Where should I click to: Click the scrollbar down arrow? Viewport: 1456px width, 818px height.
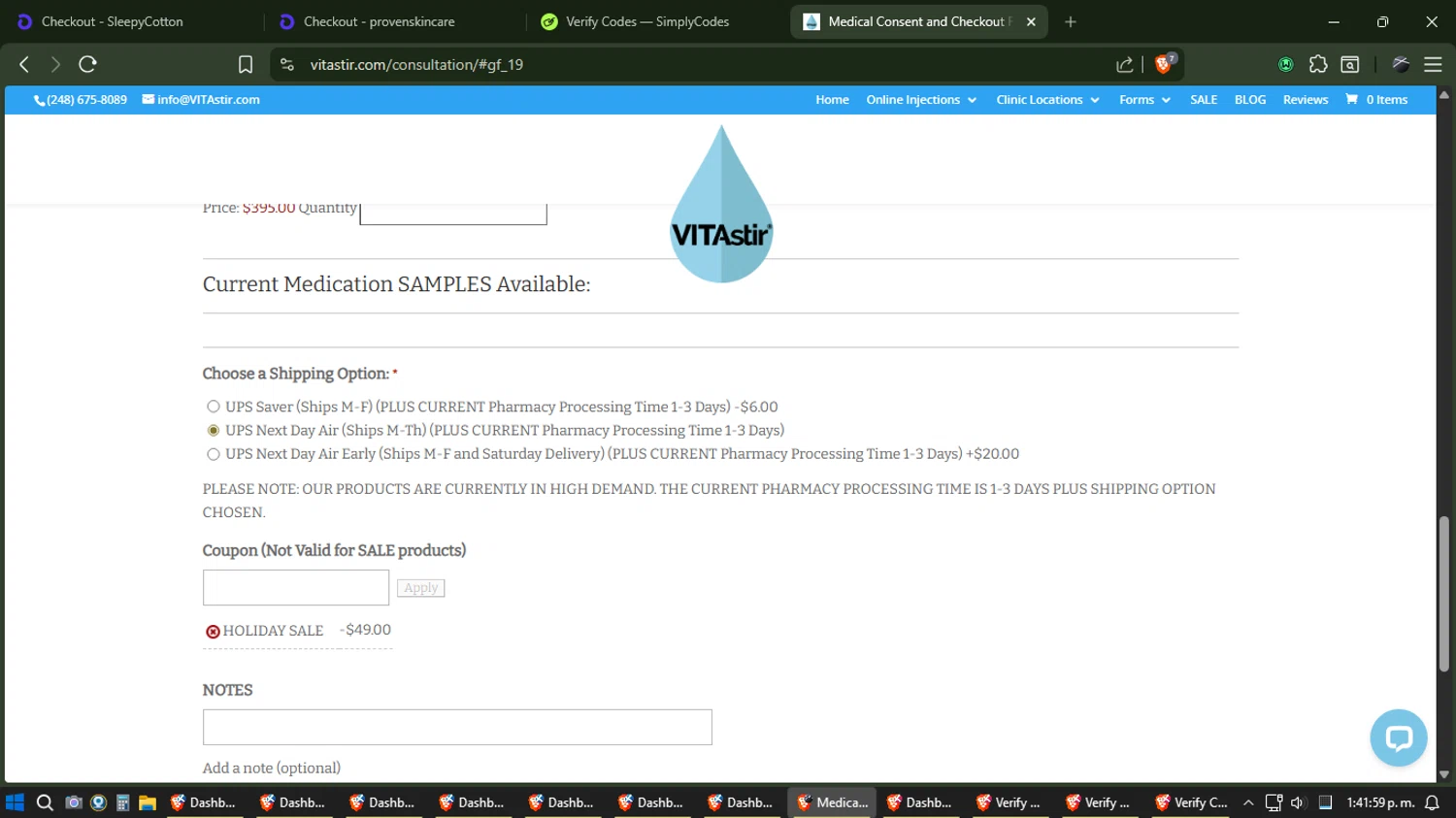tap(1443, 774)
